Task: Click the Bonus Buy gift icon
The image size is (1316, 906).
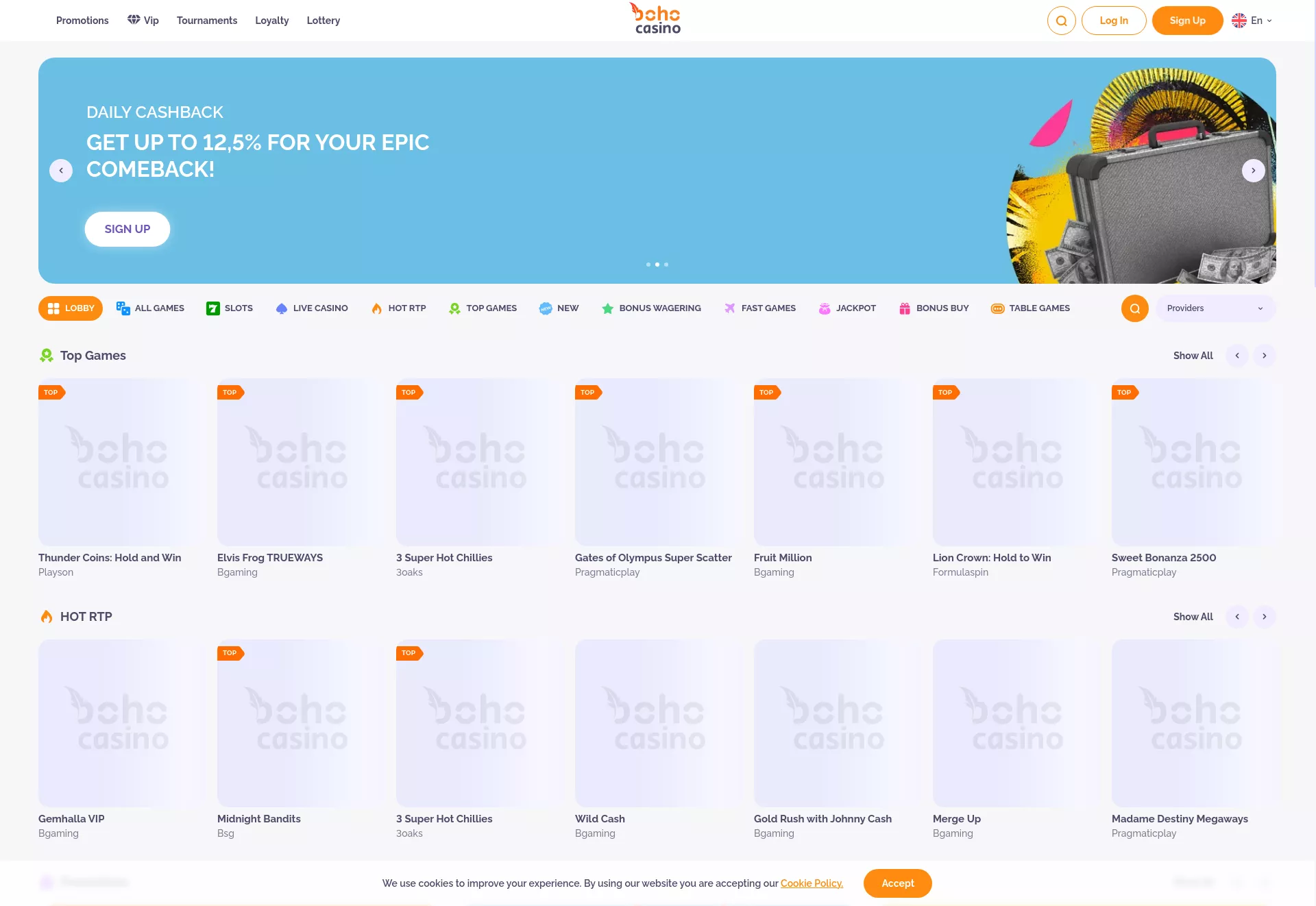Action: coord(905,308)
